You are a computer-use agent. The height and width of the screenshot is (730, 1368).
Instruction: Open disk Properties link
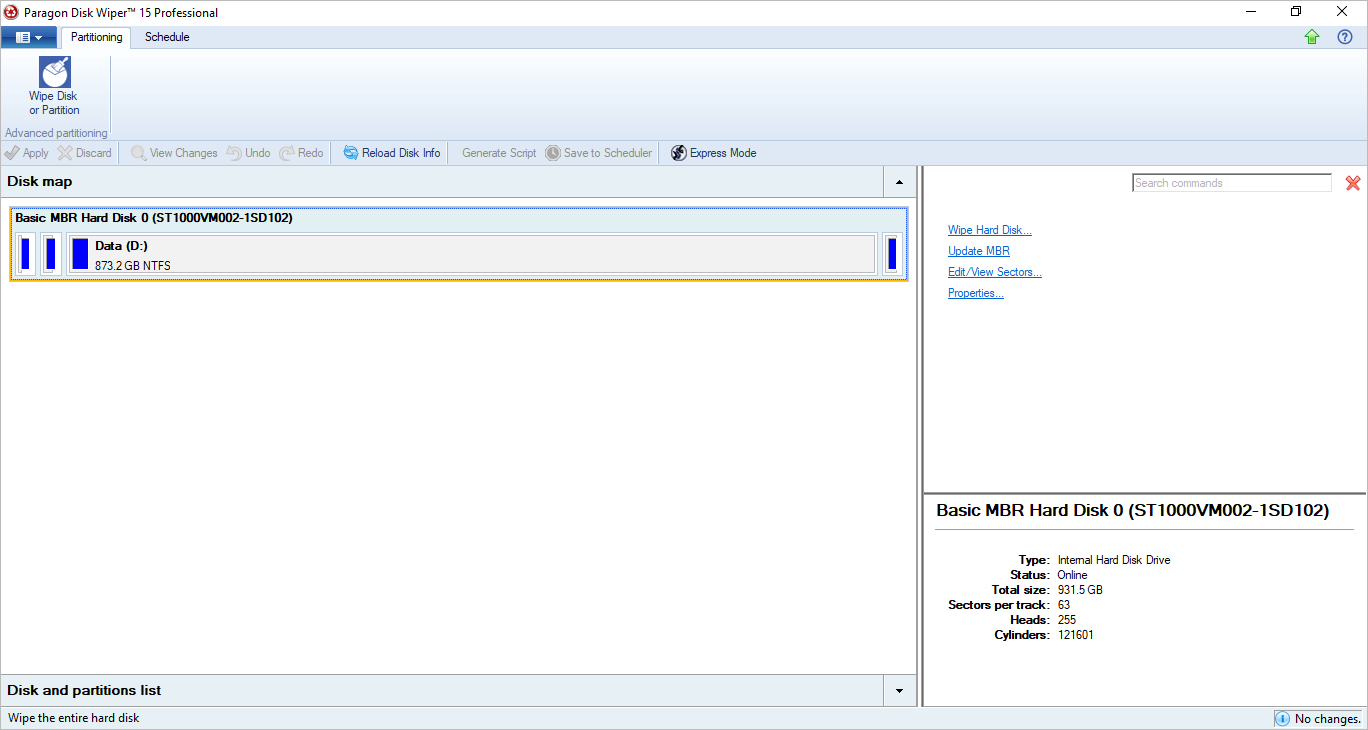976,293
